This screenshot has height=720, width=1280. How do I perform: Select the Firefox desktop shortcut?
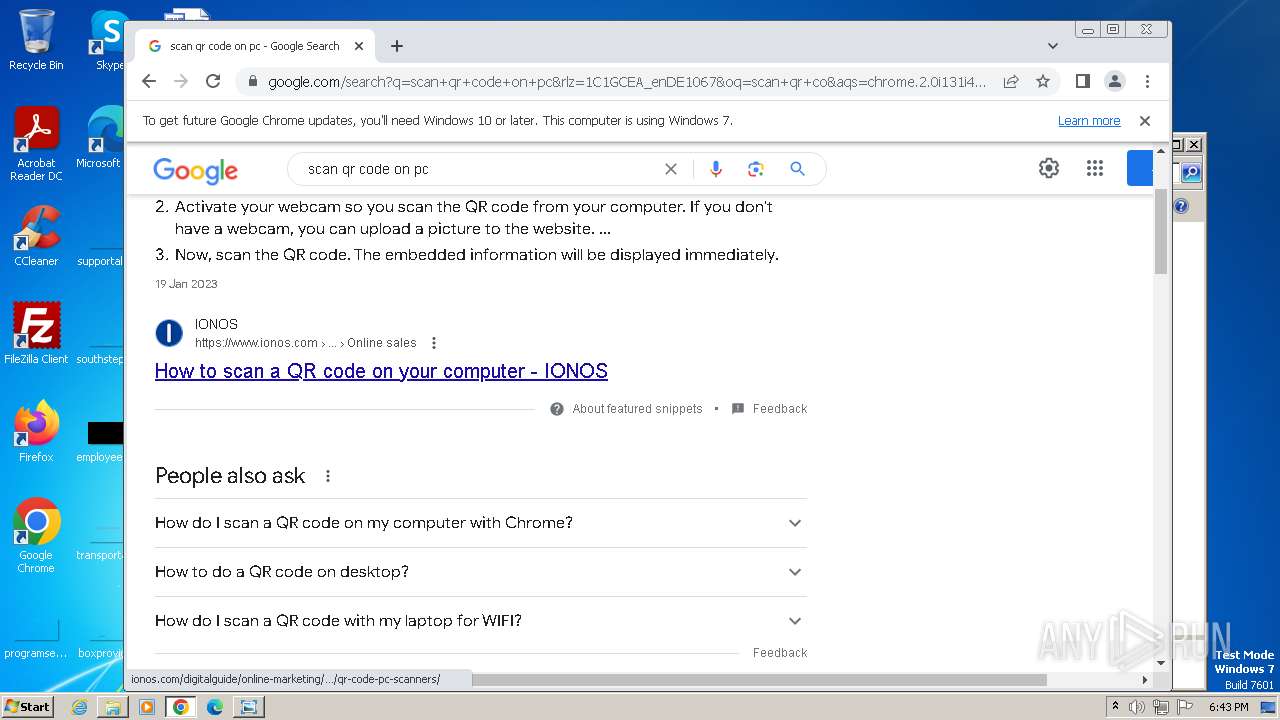coord(36,431)
